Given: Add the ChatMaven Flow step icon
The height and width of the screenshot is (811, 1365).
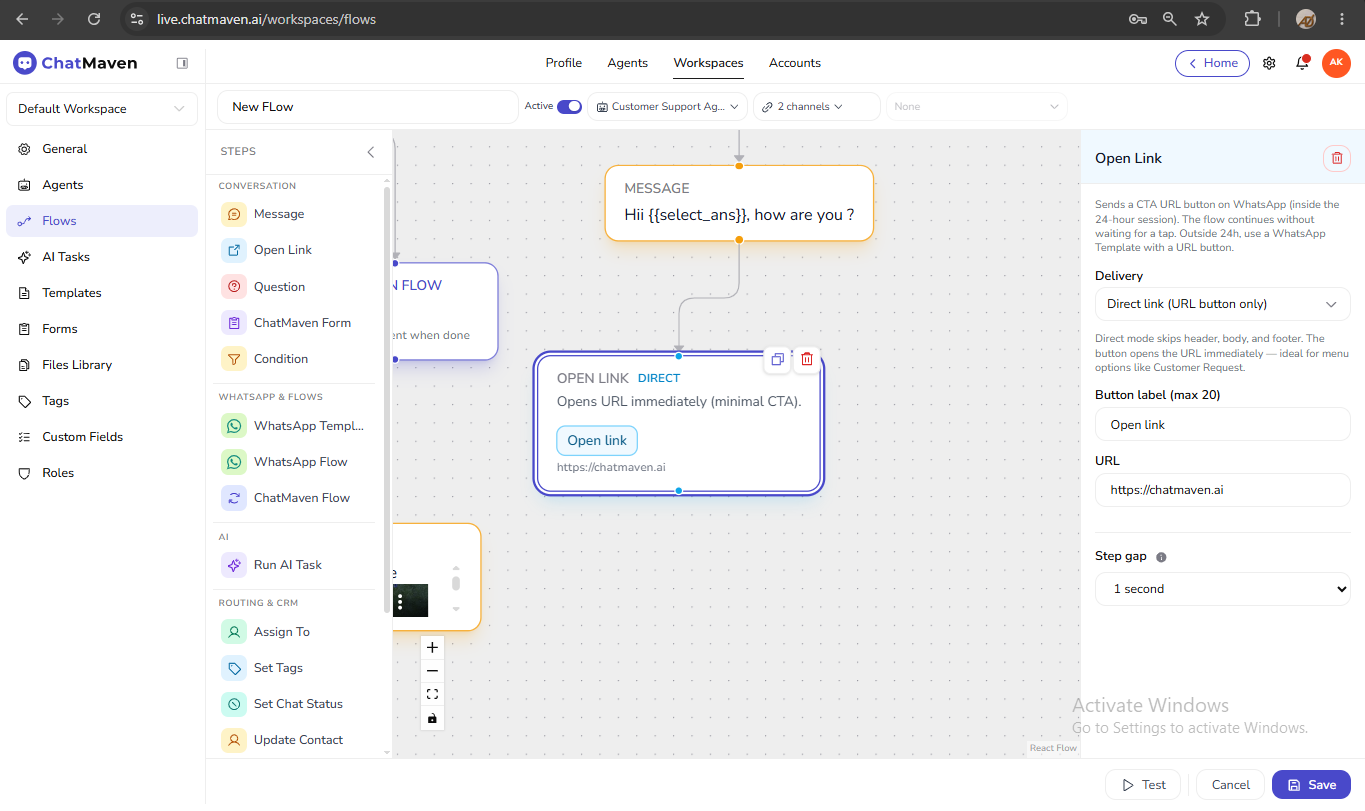Looking at the screenshot, I should tap(234, 498).
